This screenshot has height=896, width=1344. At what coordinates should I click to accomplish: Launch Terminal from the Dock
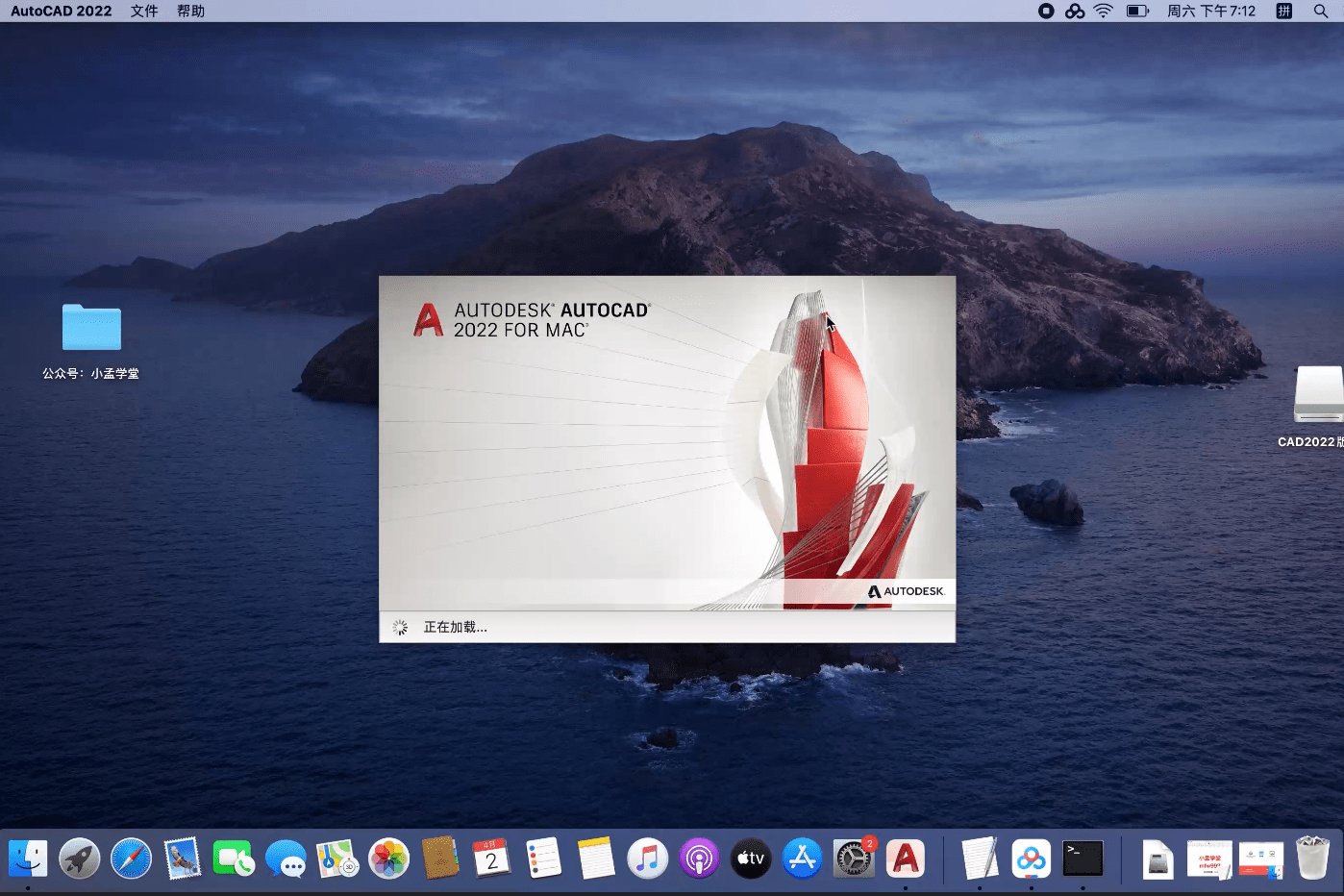coord(1083,859)
